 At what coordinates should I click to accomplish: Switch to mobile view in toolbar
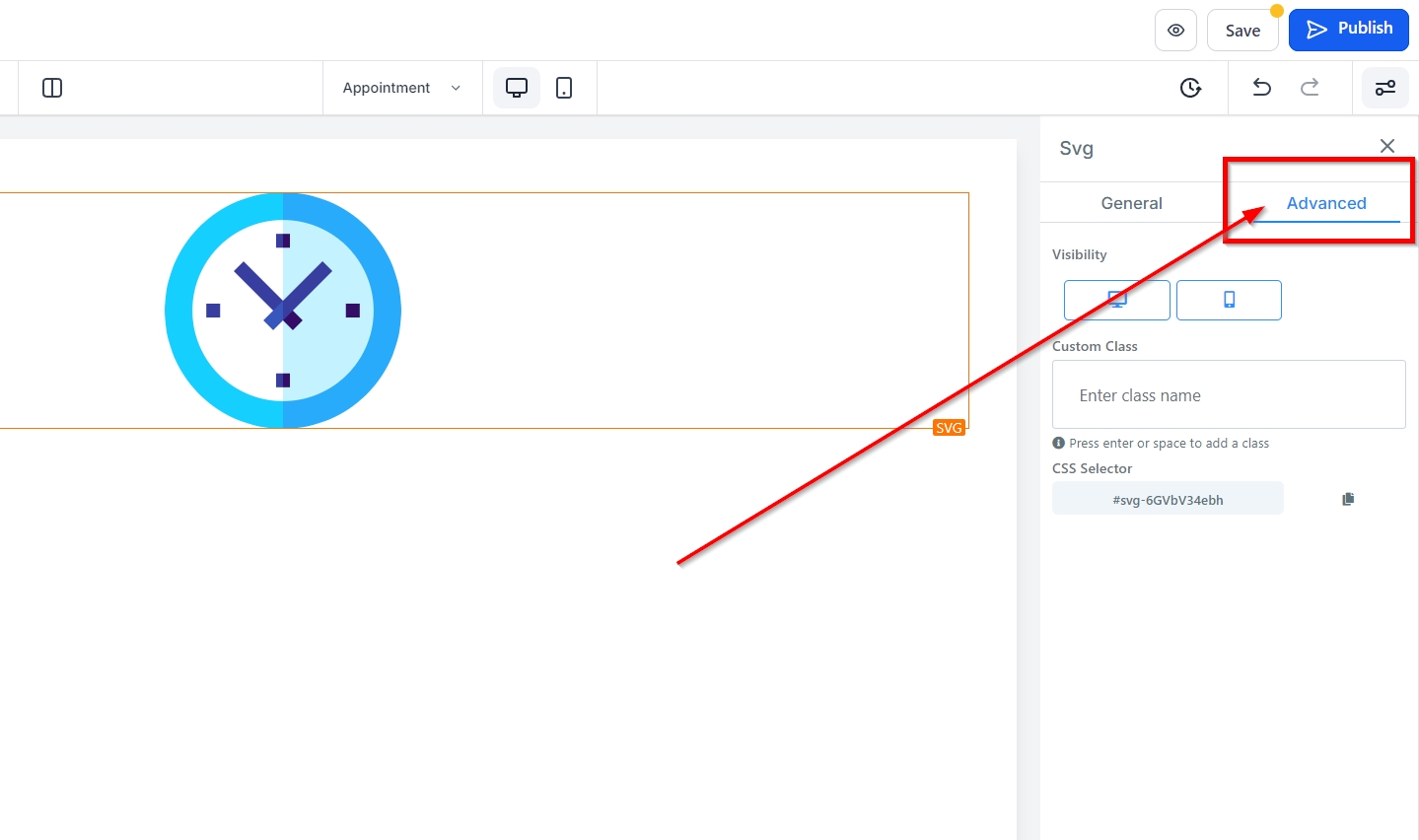tap(564, 88)
